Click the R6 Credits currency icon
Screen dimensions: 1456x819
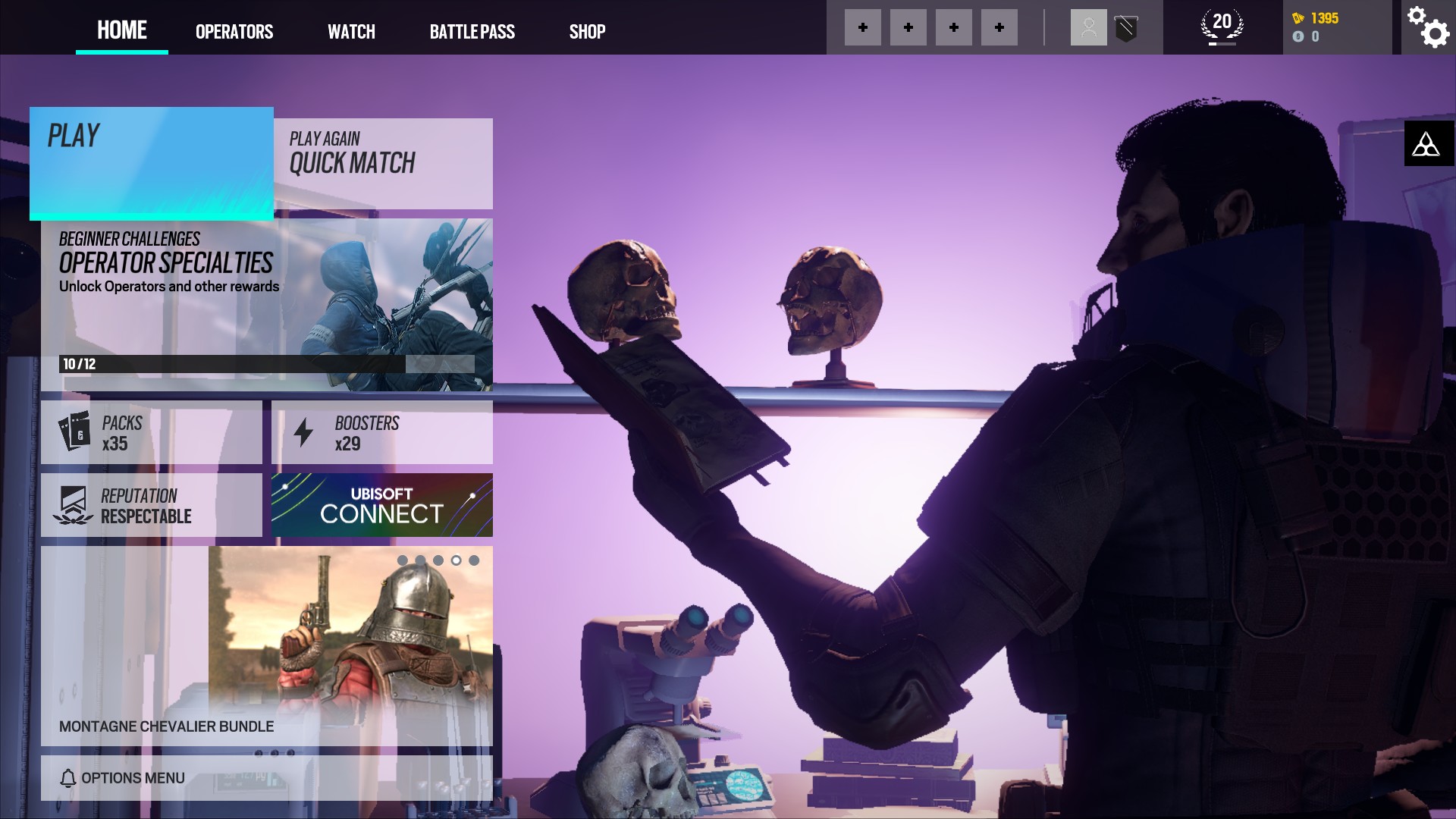[x=1298, y=36]
